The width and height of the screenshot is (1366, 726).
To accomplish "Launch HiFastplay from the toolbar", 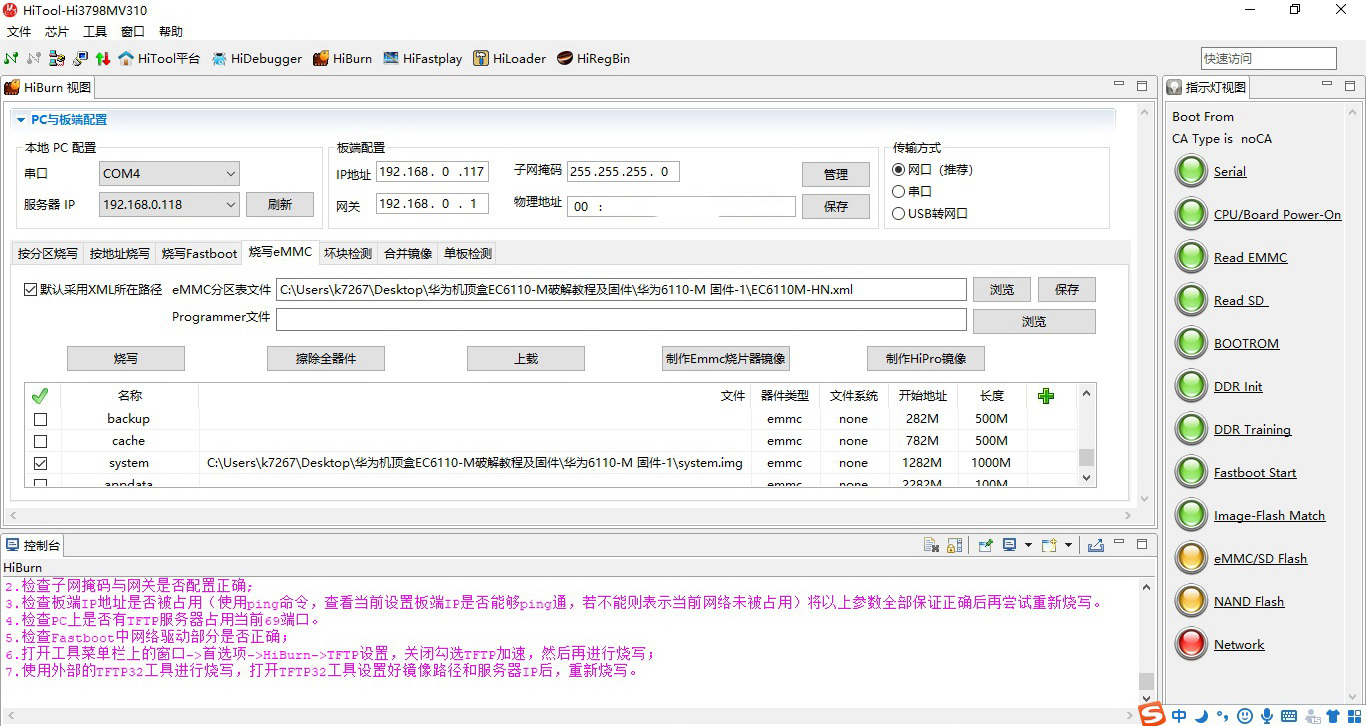I will pos(422,59).
